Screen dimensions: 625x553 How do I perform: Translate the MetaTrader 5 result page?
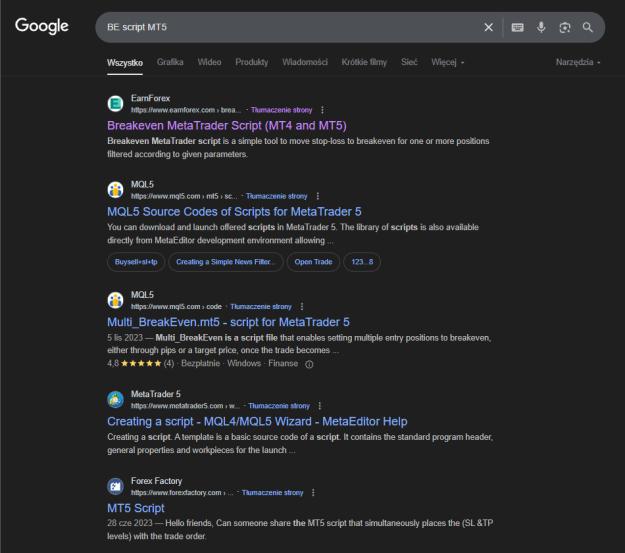[x=279, y=405]
